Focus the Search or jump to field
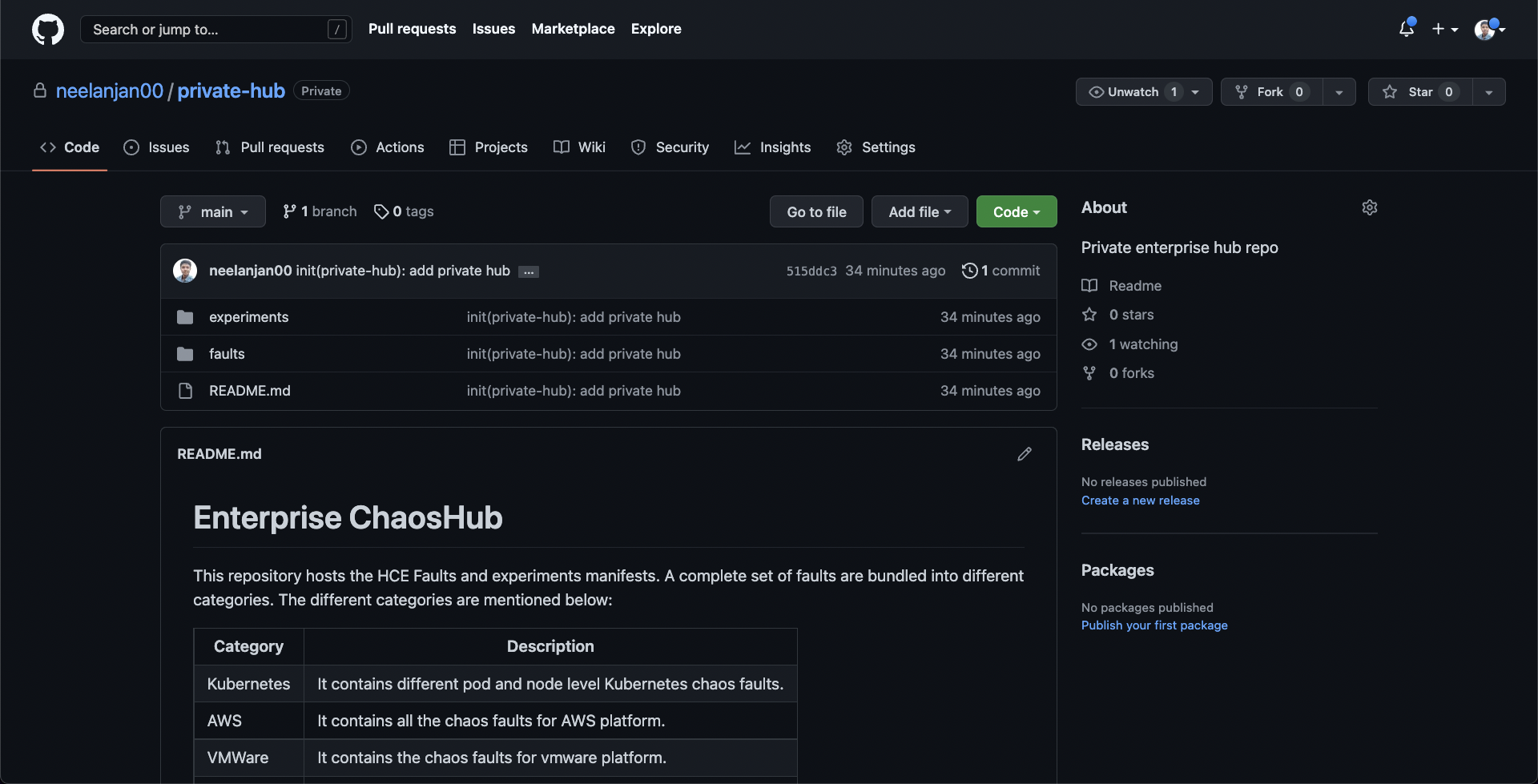Image resolution: width=1538 pixels, height=784 pixels. click(x=216, y=30)
